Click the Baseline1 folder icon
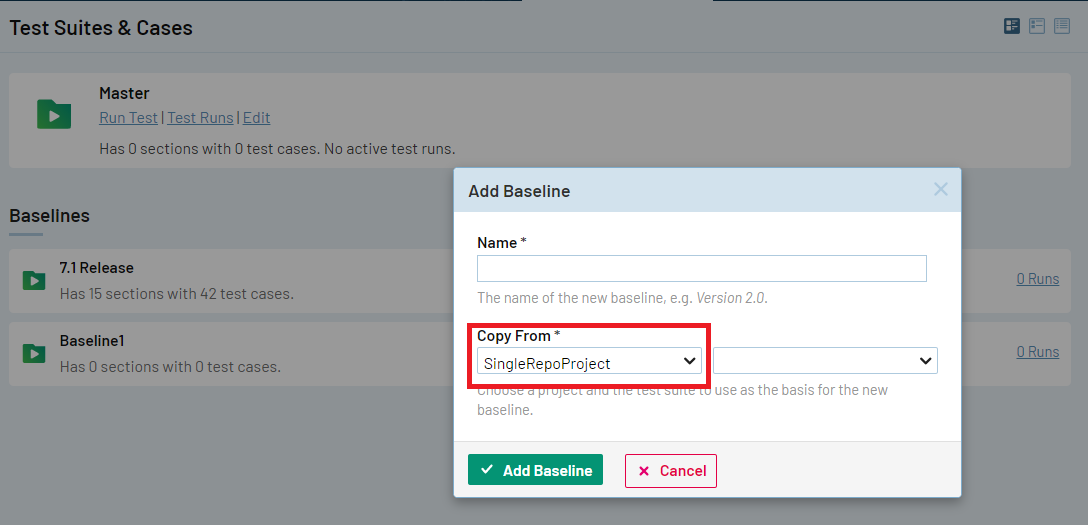1088x525 pixels. (x=34, y=353)
